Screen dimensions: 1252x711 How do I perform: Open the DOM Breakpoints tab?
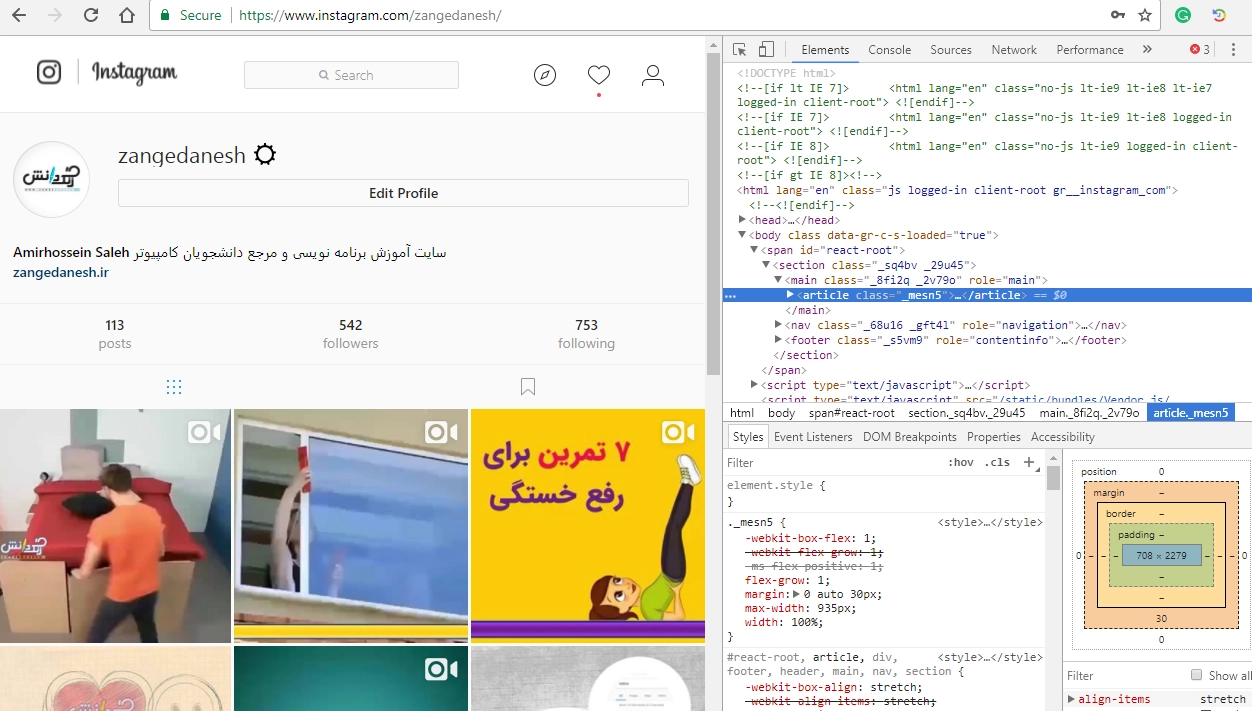pos(910,437)
